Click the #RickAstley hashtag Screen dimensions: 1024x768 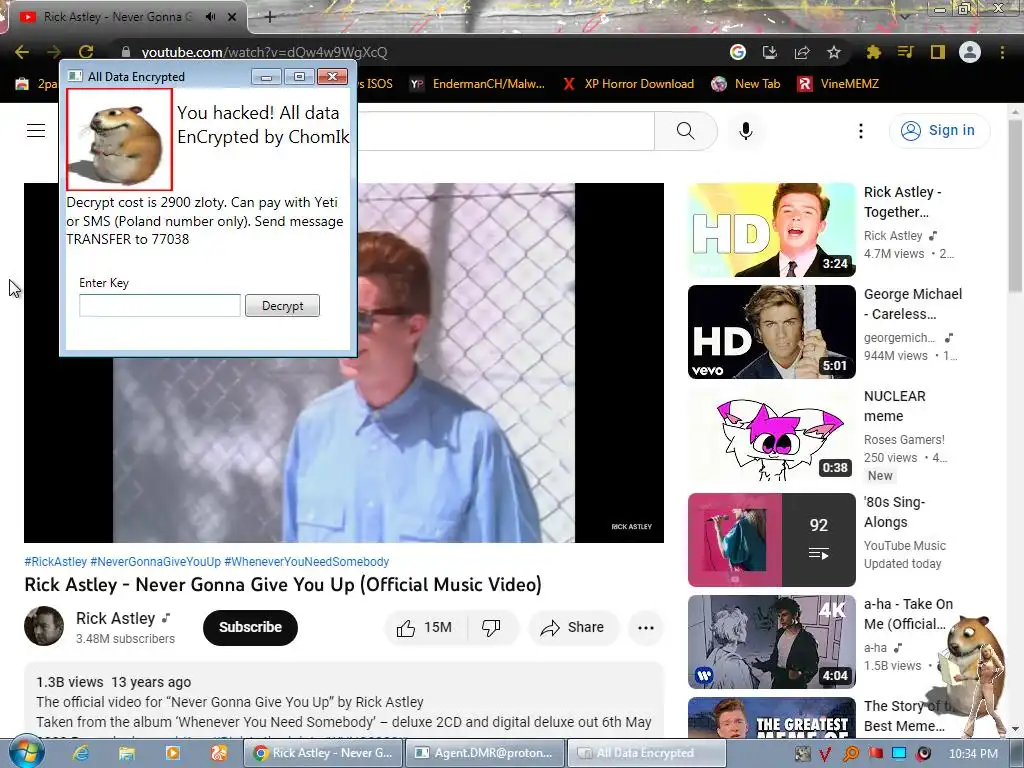56,562
